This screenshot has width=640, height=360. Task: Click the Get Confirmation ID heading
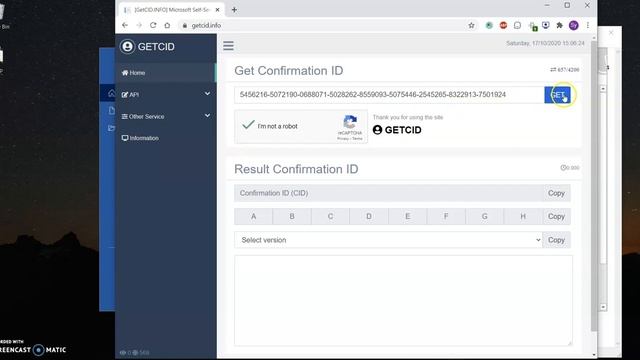(289, 71)
